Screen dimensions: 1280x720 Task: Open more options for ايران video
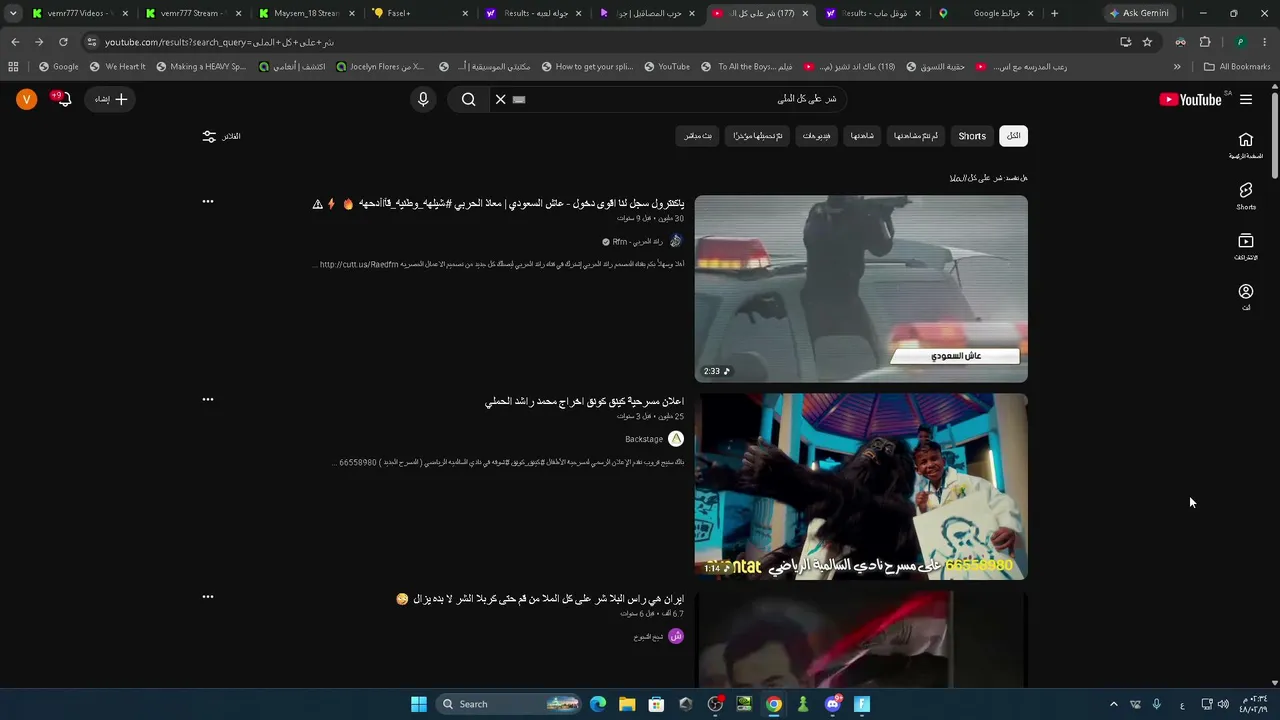click(x=208, y=597)
